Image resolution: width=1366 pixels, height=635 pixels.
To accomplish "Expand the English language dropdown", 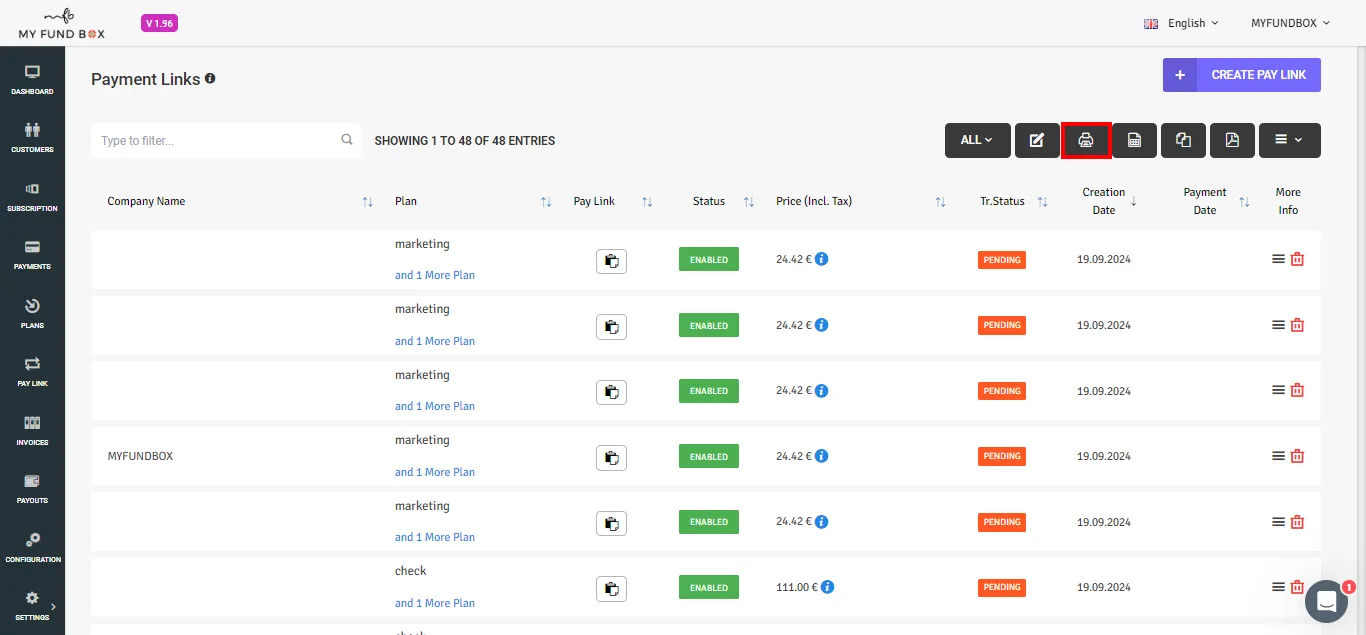I will 1182,23.
